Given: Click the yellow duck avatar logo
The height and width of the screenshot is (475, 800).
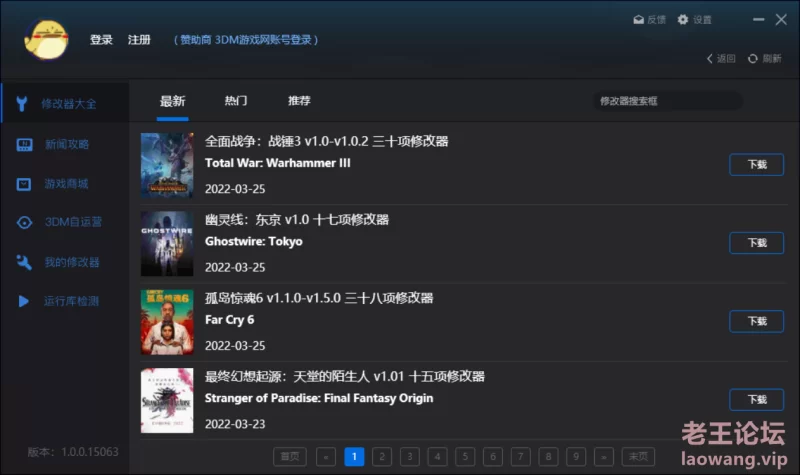Looking at the screenshot, I should pyautogui.click(x=46, y=39).
